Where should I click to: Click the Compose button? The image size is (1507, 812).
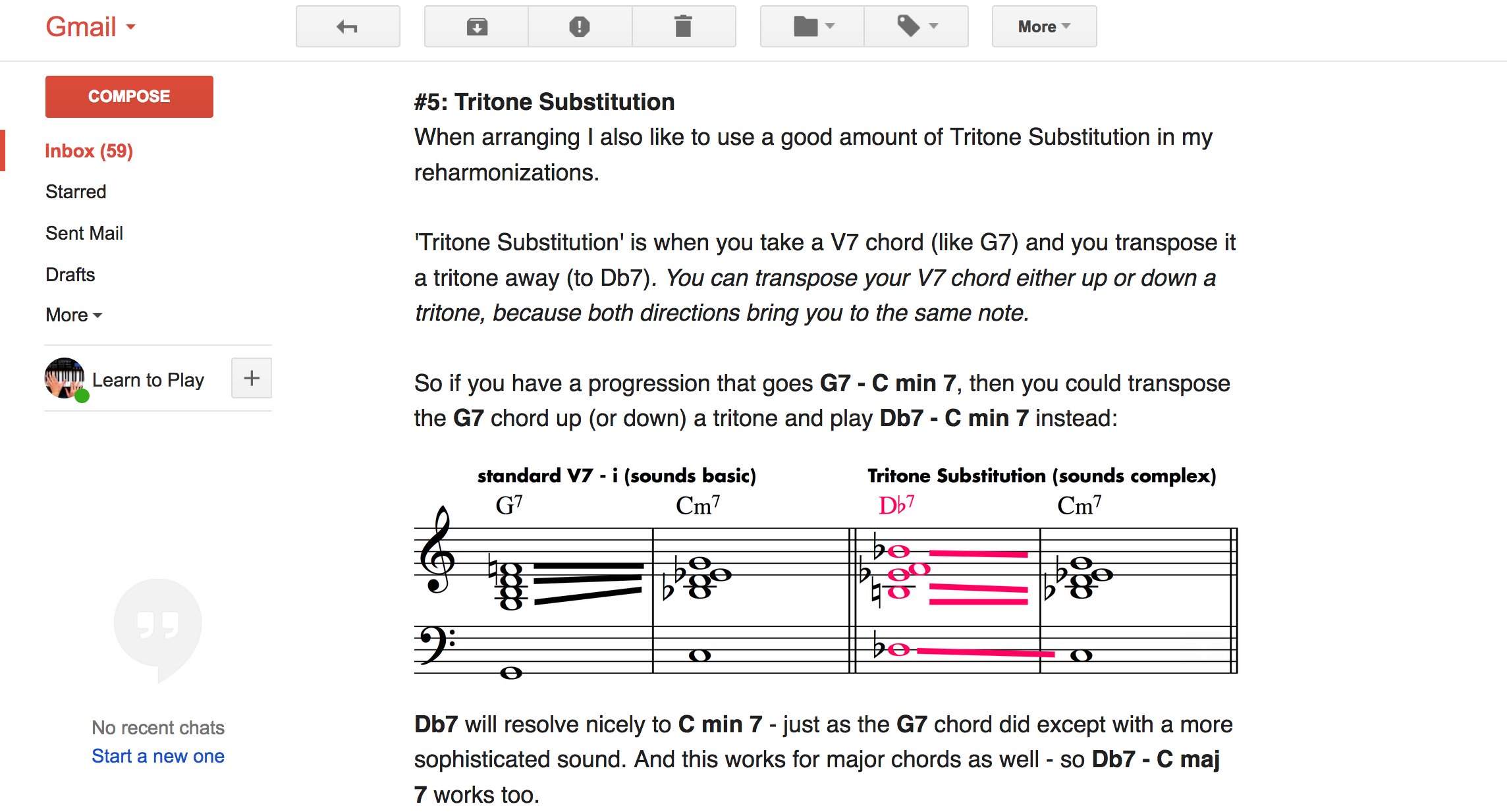[129, 97]
